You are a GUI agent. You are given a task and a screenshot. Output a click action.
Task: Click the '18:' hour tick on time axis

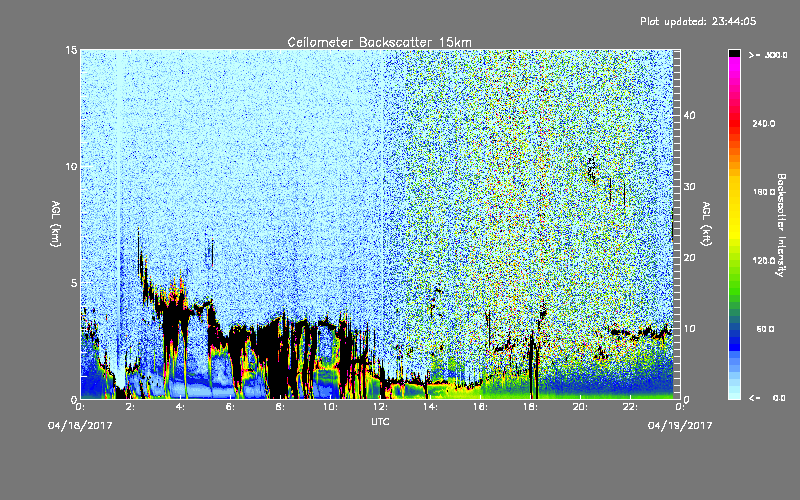(x=530, y=407)
